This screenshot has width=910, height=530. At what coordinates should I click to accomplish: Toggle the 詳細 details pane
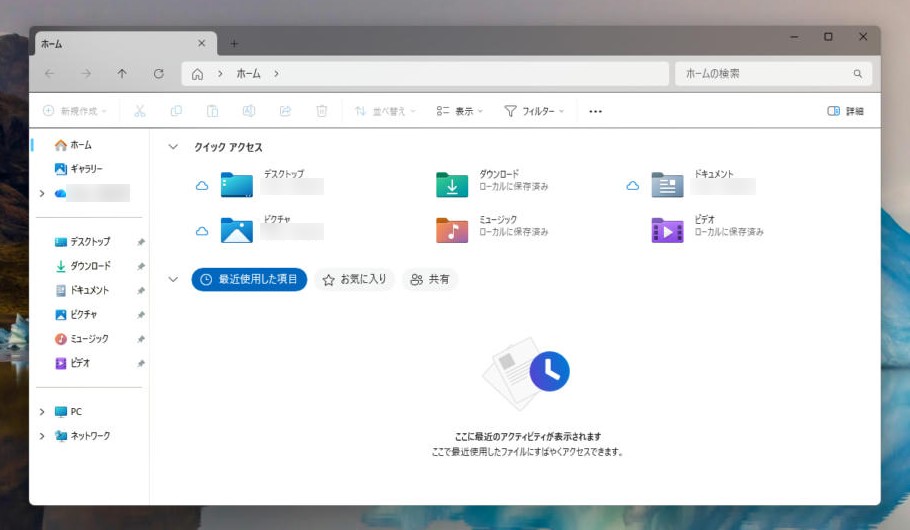pos(846,111)
